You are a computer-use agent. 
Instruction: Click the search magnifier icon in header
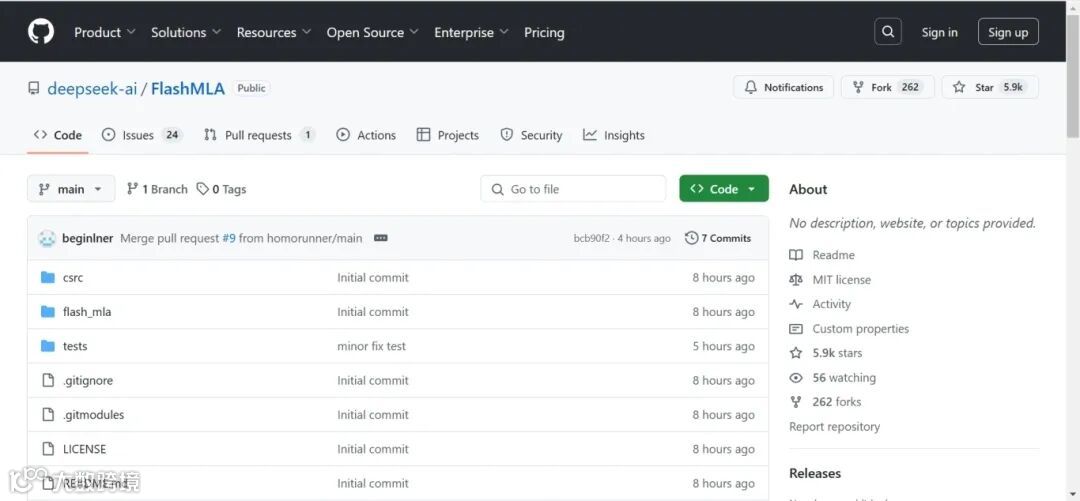pos(888,32)
